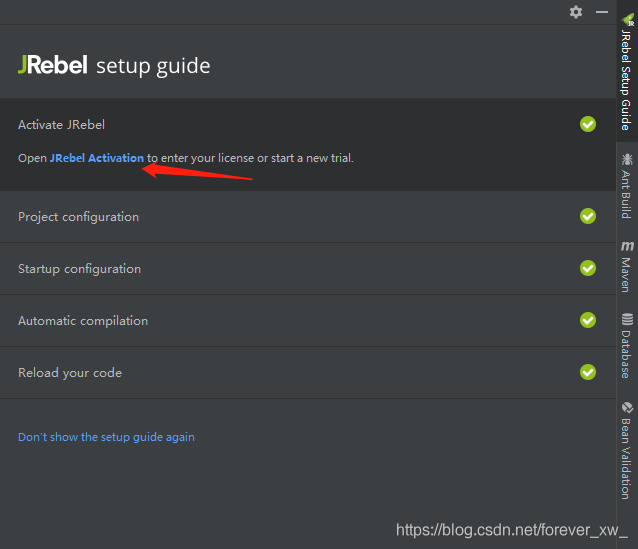Open the JRebel Activation link

[97, 158]
